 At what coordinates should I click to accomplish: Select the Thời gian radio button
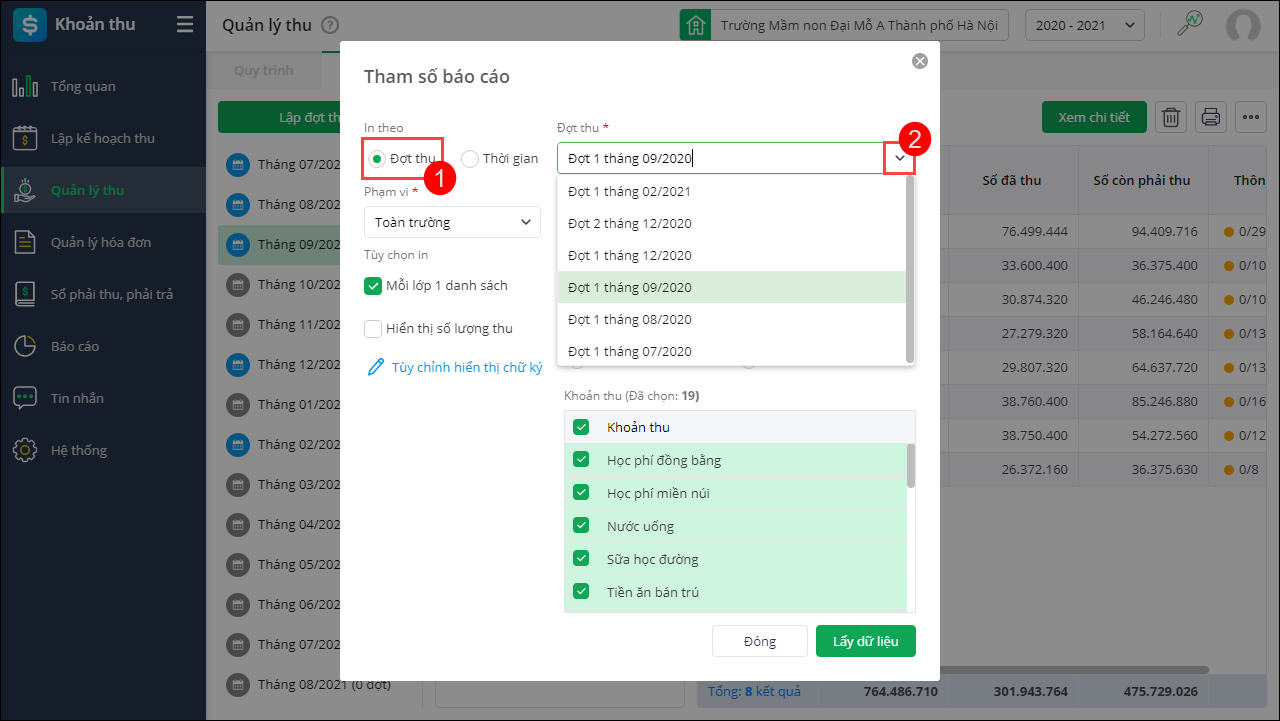(470, 159)
